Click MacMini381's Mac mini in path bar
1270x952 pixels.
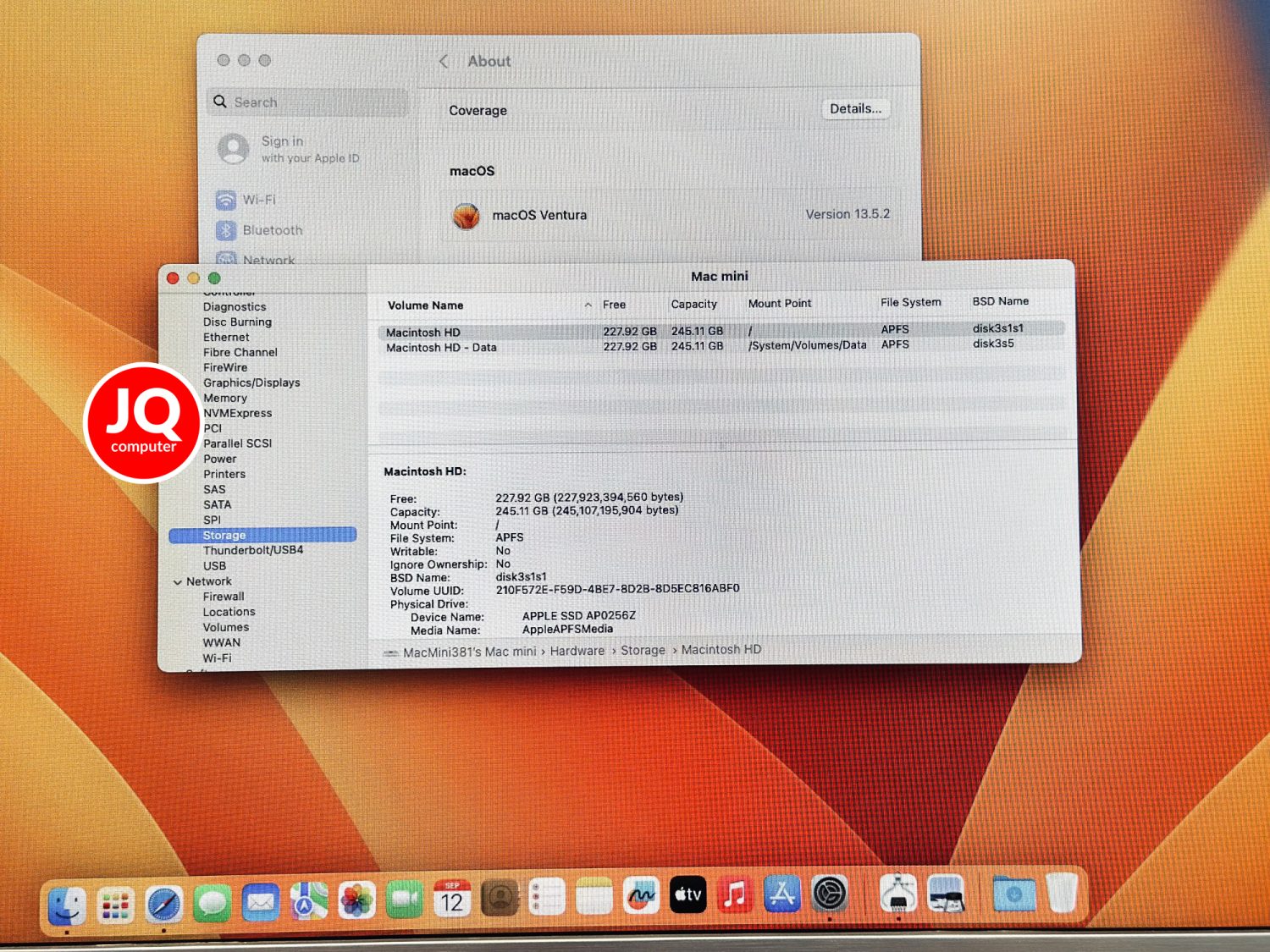(469, 652)
